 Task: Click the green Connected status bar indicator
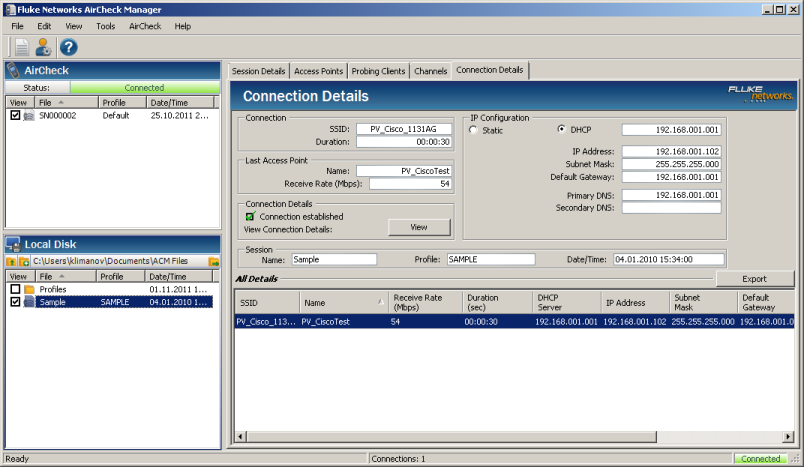pyautogui.click(x=760, y=459)
